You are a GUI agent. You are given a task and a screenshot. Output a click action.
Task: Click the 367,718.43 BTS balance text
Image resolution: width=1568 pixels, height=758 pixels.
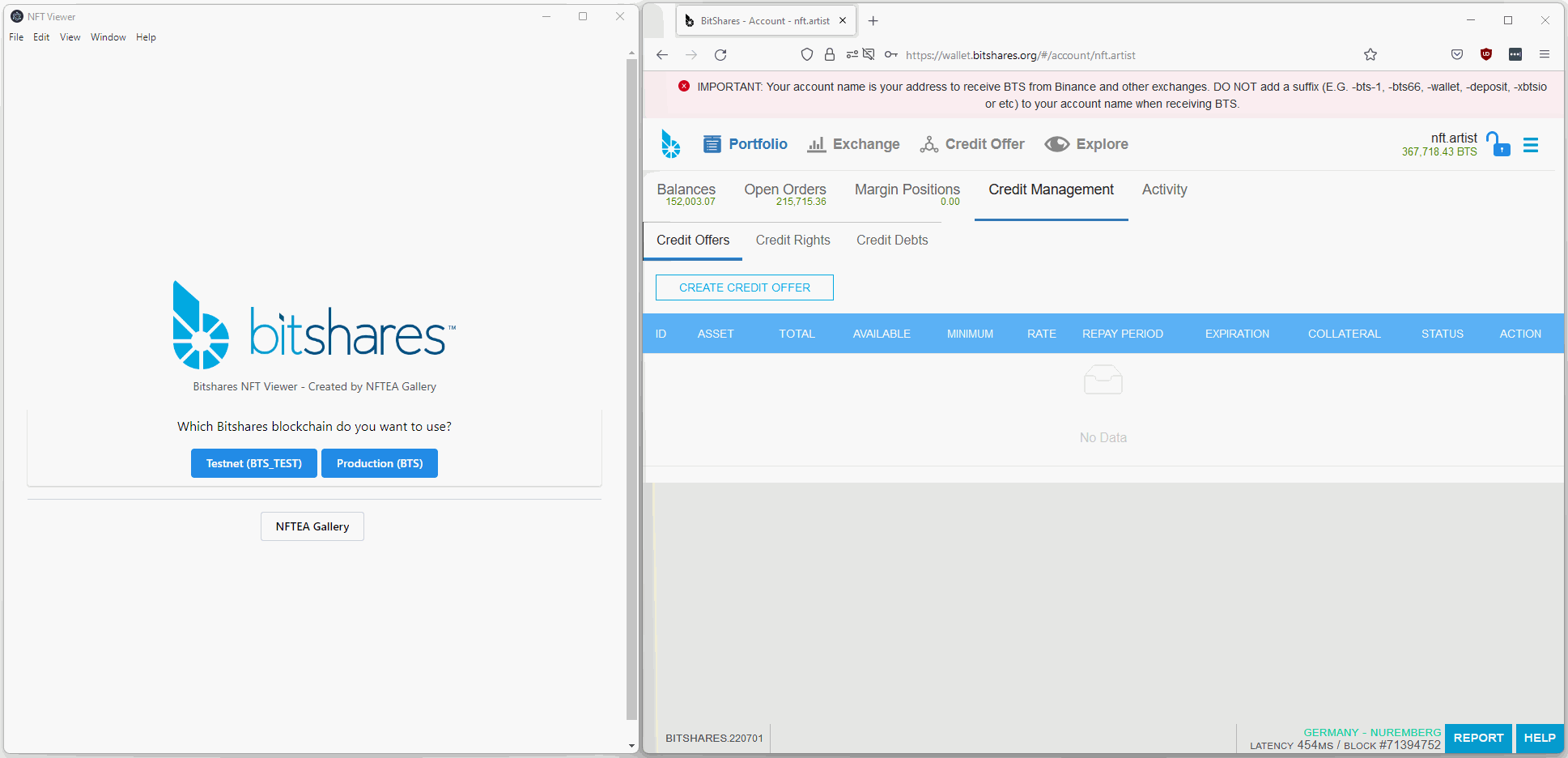click(x=1439, y=151)
